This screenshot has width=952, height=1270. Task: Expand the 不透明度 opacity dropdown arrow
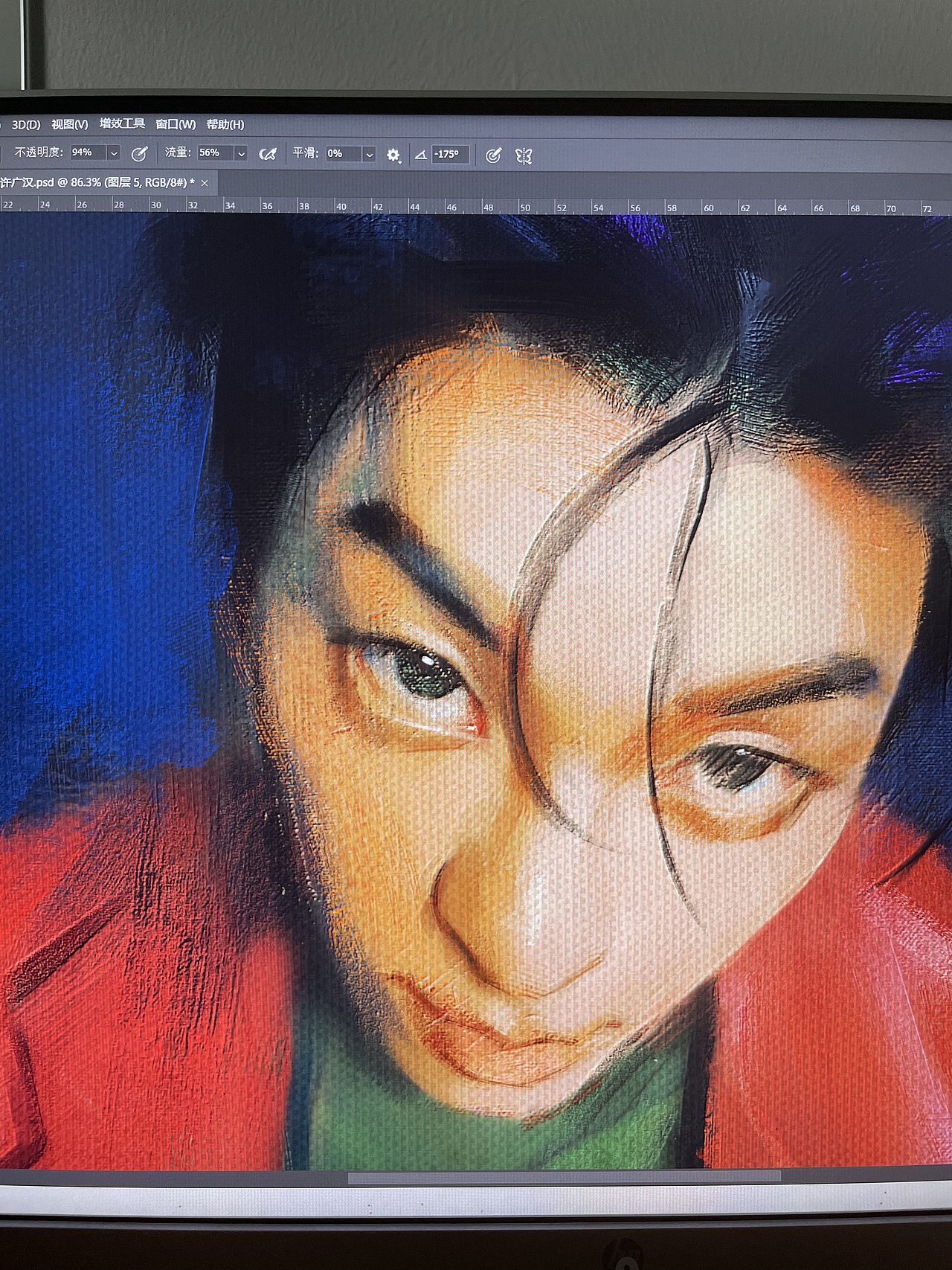tap(114, 153)
